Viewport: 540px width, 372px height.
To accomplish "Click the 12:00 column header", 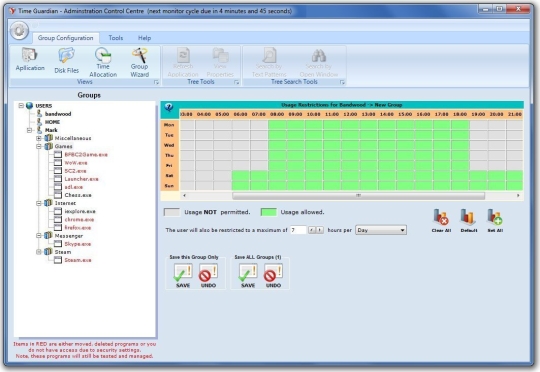I will click(350, 114).
